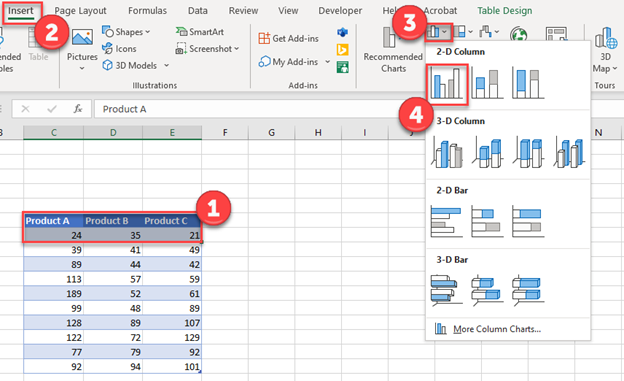Open the Developer tab
Screen dimensions: 624x381
coord(340,11)
